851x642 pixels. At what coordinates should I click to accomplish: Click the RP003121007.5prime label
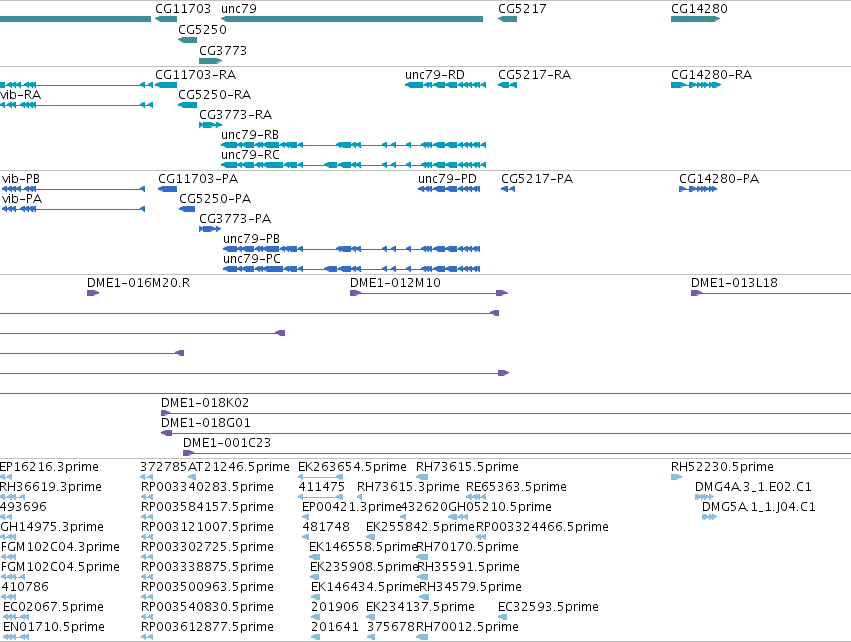tap(207, 527)
